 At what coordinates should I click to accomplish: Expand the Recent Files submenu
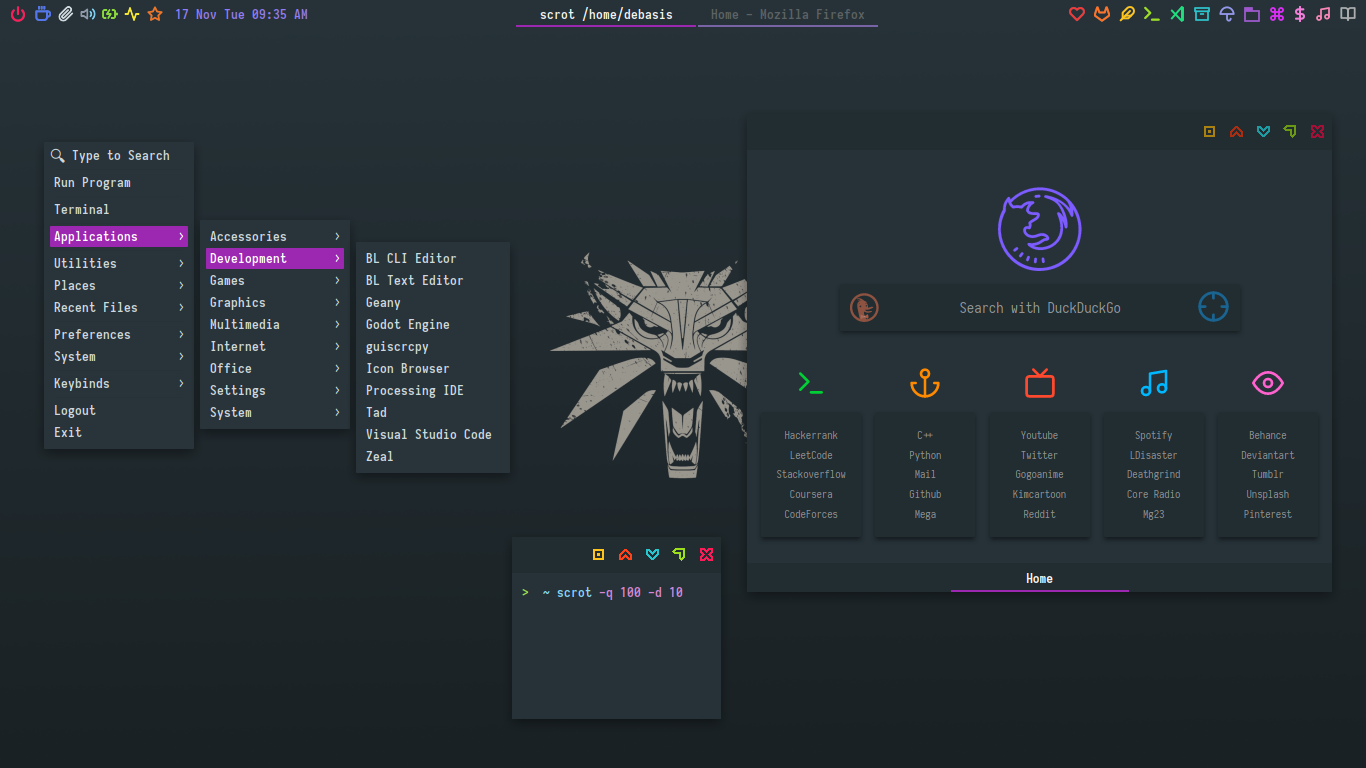pos(119,307)
